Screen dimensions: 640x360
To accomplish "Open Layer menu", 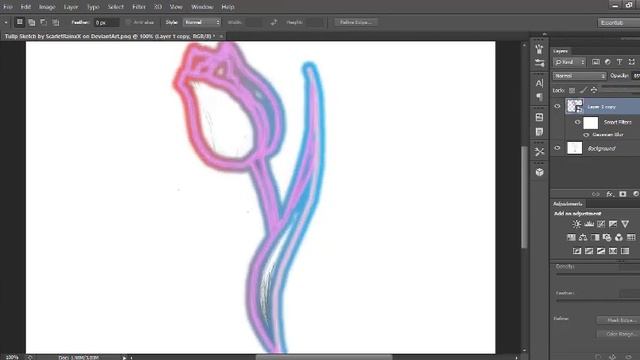I will [71, 7].
